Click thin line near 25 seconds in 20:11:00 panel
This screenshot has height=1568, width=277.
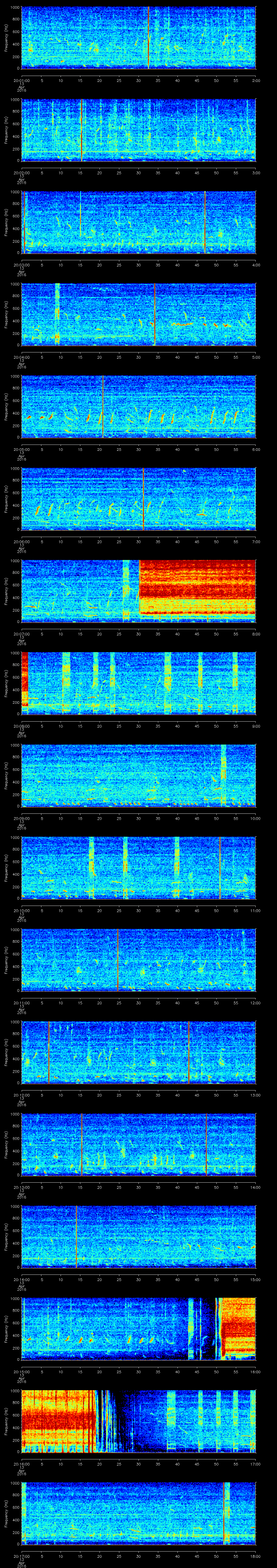pos(117,959)
